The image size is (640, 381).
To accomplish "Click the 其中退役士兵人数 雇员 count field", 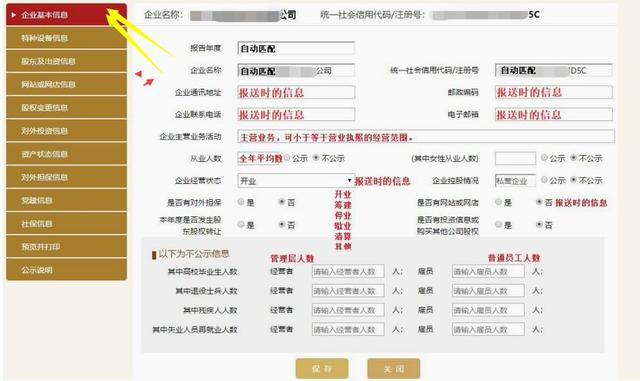I will coord(488,291).
